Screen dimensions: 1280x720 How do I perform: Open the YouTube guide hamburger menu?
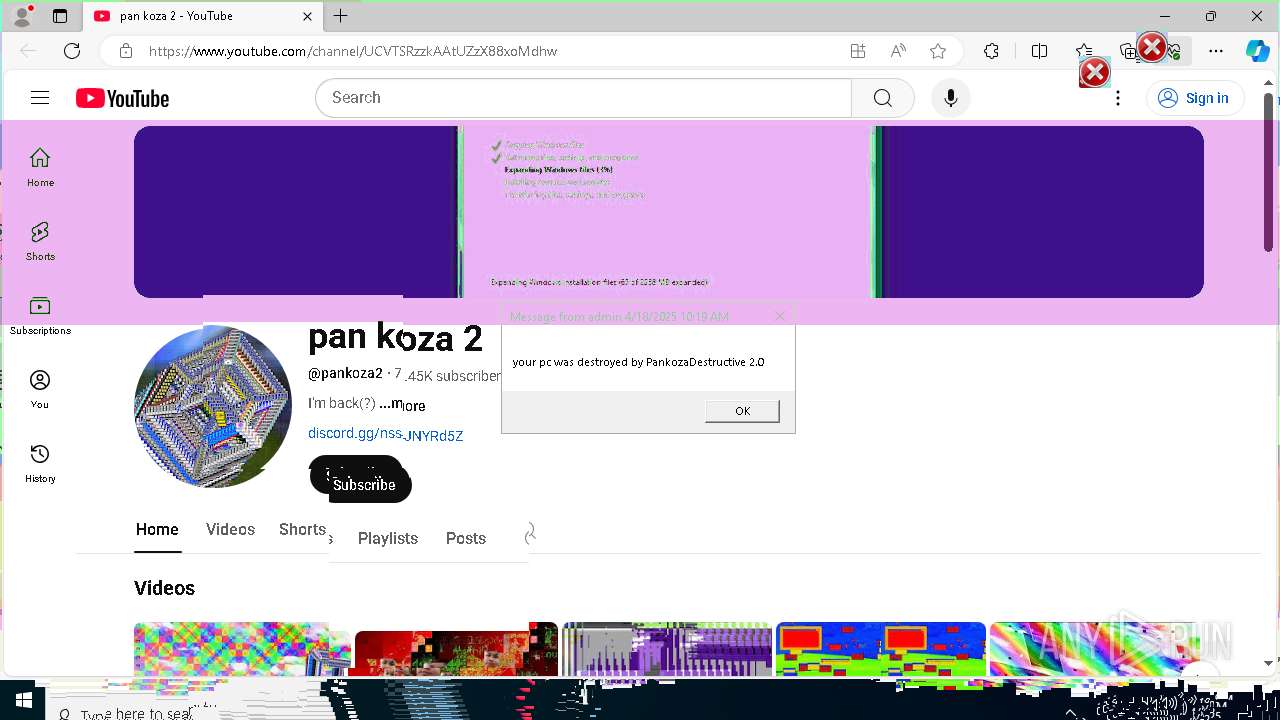click(x=40, y=97)
